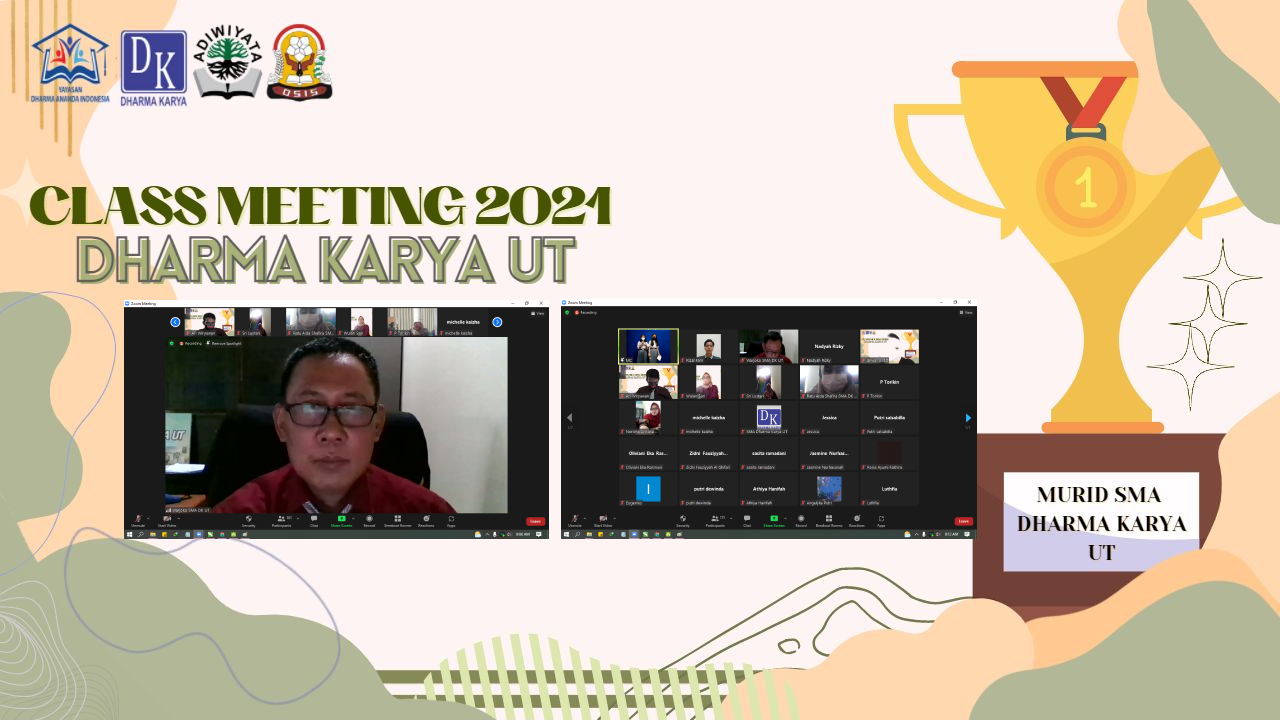The height and width of the screenshot is (720, 1280).
Task: Open Breakout Rooms in right Zoom window
Action: (829, 521)
